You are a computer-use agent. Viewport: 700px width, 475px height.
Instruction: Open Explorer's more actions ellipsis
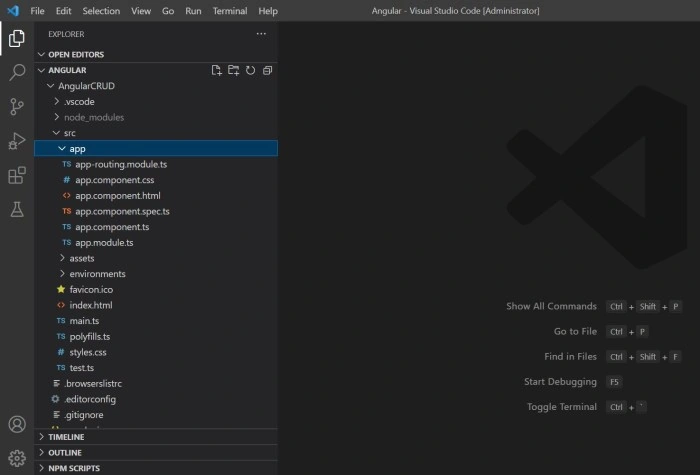pyautogui.click(x=261, y=34)
